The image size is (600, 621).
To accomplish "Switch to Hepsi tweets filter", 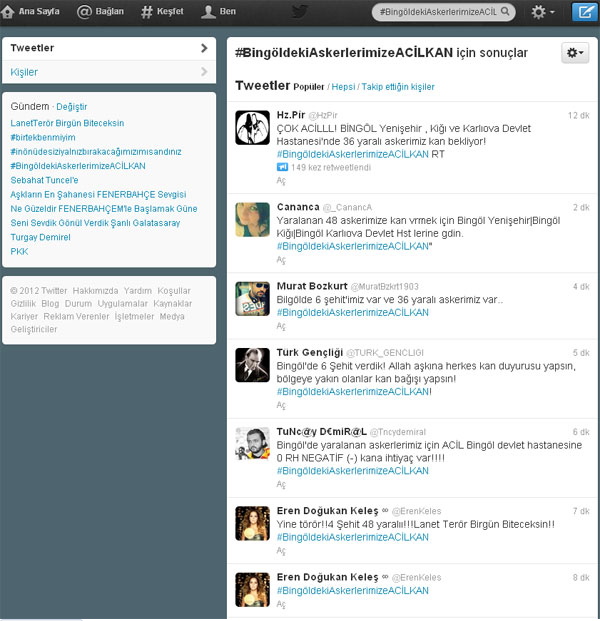I will pyautogui.click(x=343, y=87).
